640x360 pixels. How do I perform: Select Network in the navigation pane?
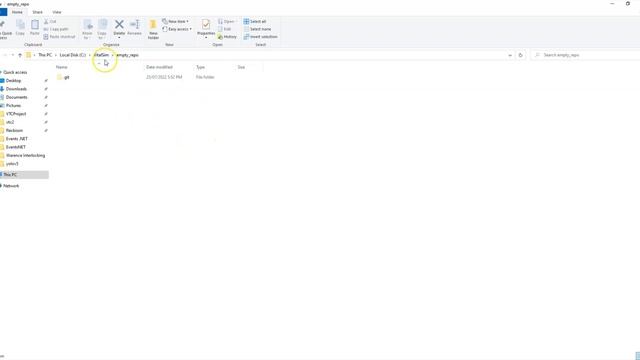click(11, 186)
